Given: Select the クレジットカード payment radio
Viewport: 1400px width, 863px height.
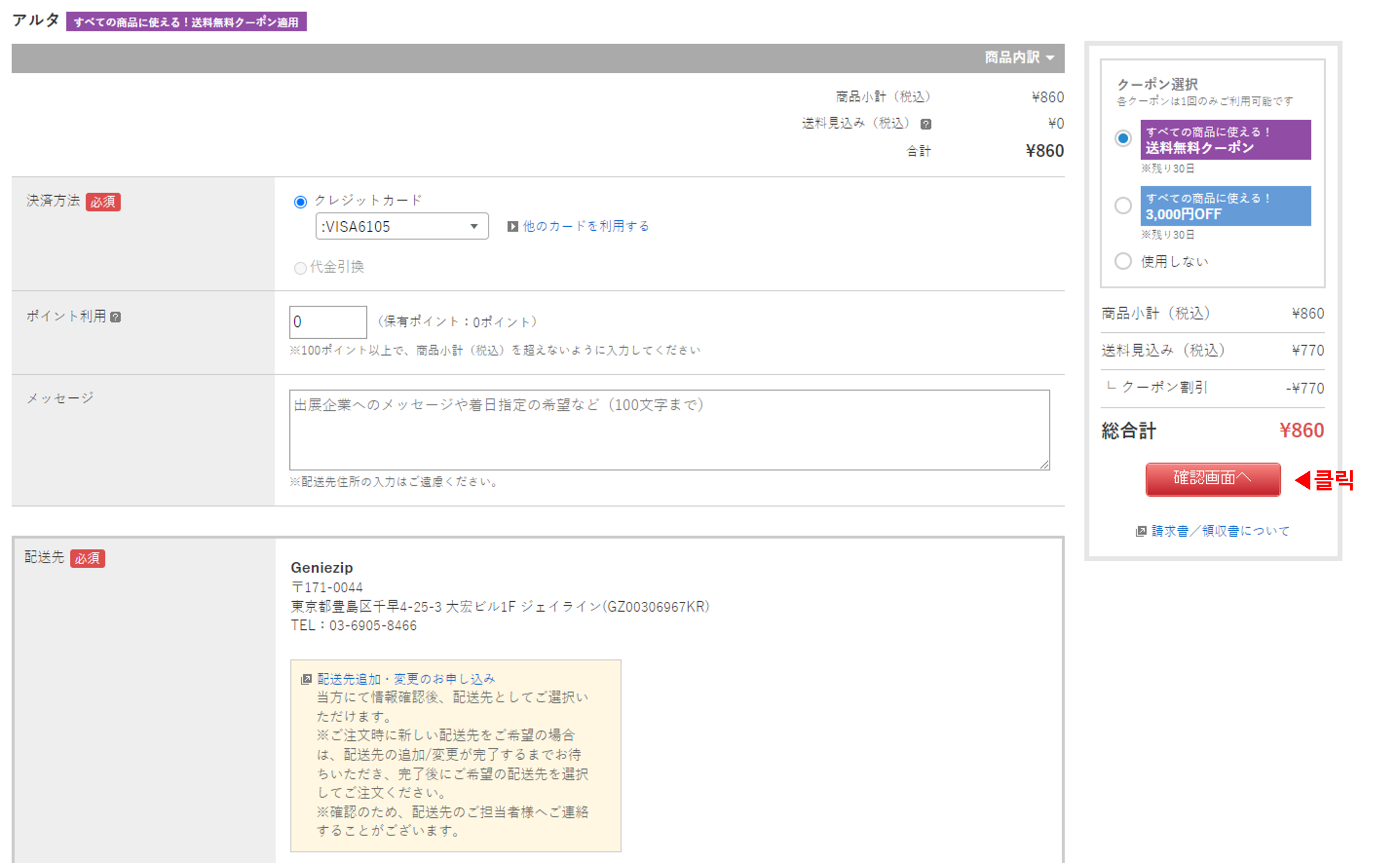Looking at the screenshot, I should pyautogui.click(x=300, y=201).
